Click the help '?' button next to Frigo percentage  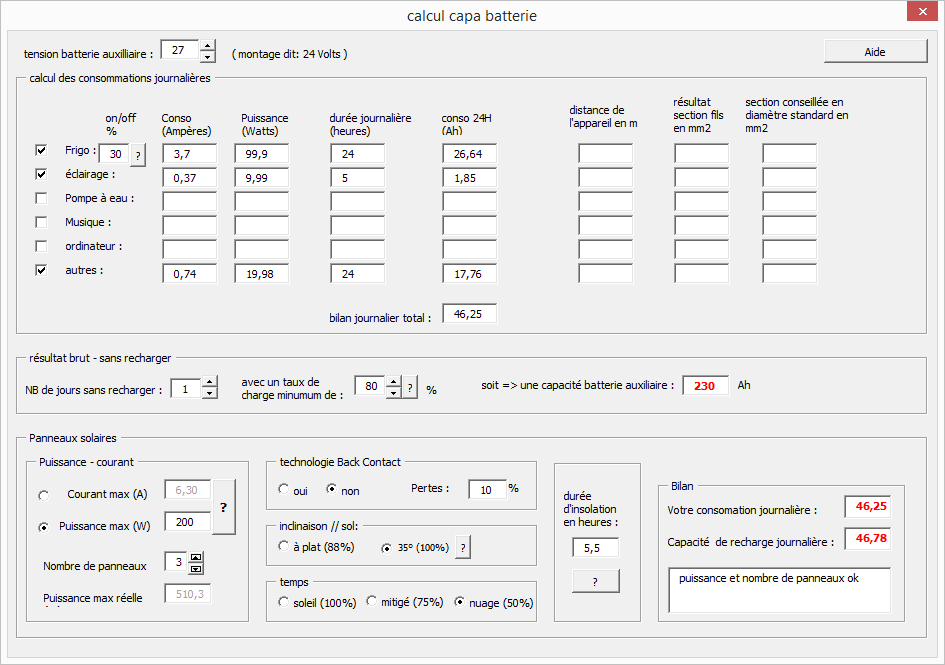point(138,154)
